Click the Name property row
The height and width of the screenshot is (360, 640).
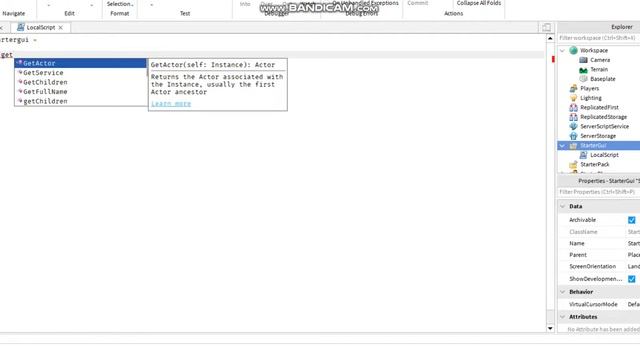coord(599,244)
